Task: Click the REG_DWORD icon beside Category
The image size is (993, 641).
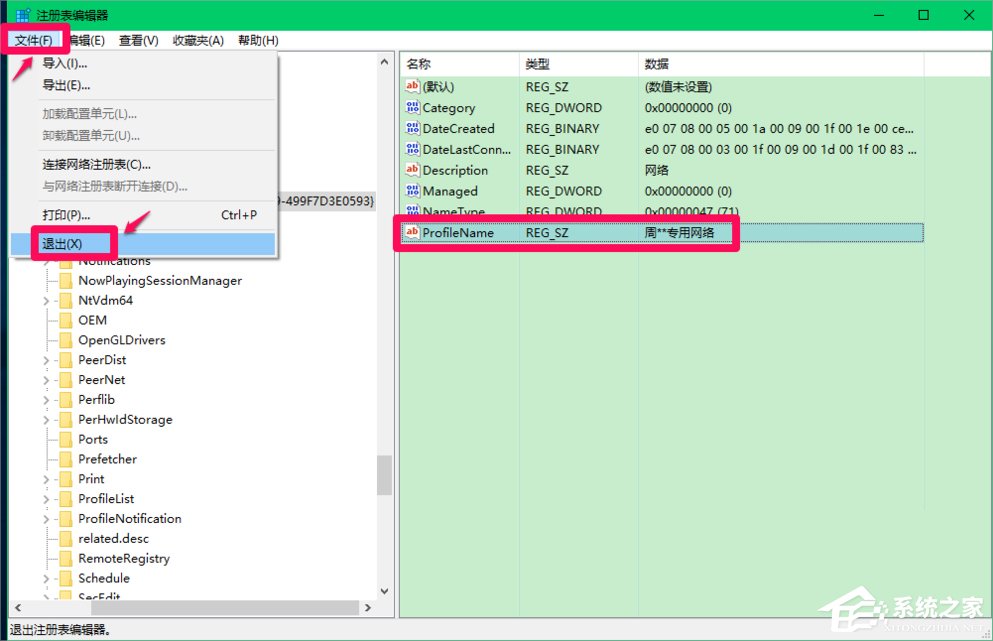Action: (x=412, y=108)
